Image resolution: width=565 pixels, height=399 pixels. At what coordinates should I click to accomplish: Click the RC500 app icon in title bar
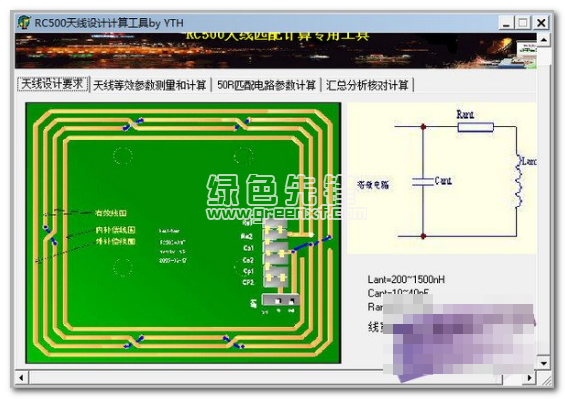click(x=24, y=23)
